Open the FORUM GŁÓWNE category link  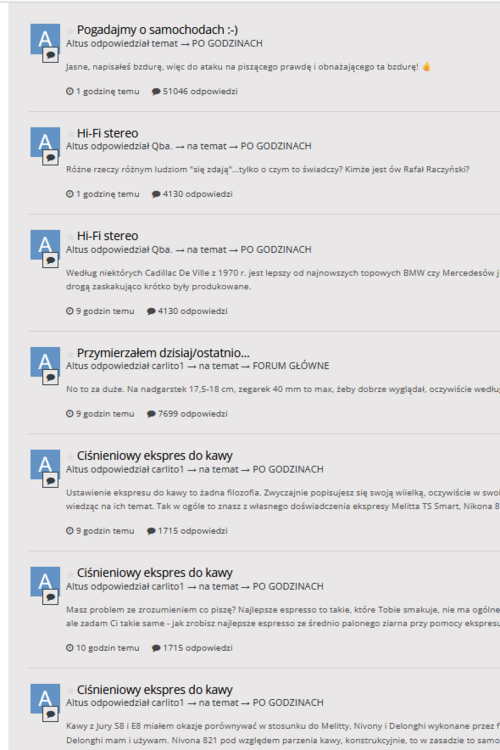[x=291, y=366]
